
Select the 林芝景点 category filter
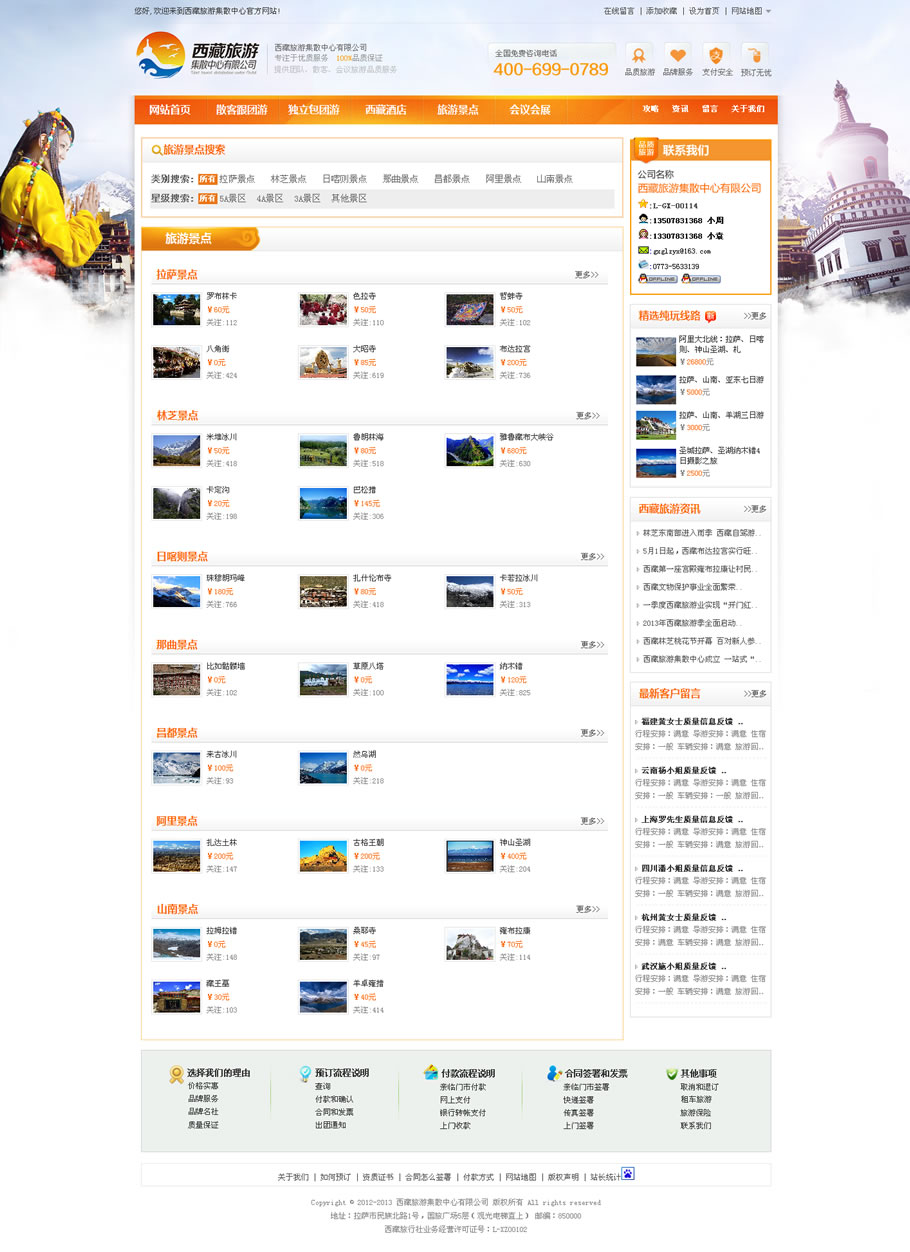[288, 179]
